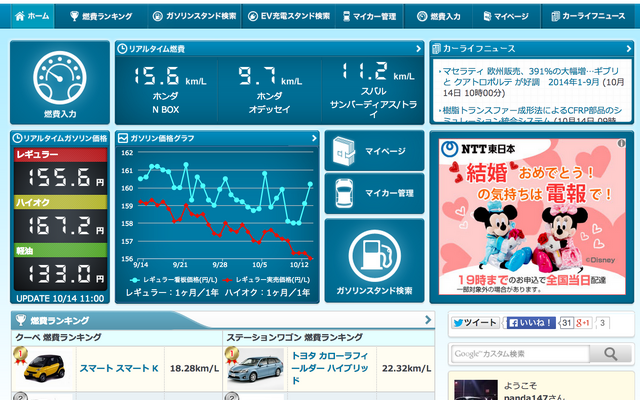Click the ad info icon on the NTT banner

pos(621,143)
